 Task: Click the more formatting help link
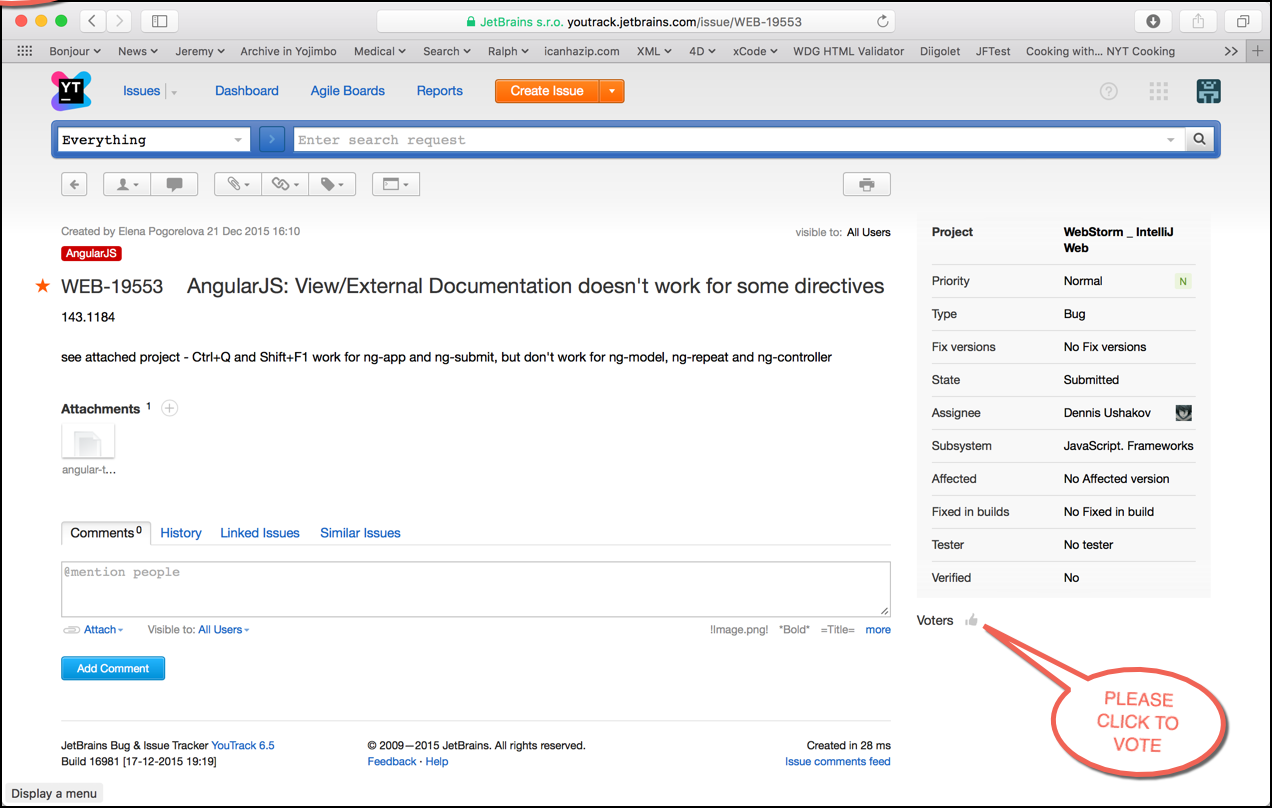878,630
